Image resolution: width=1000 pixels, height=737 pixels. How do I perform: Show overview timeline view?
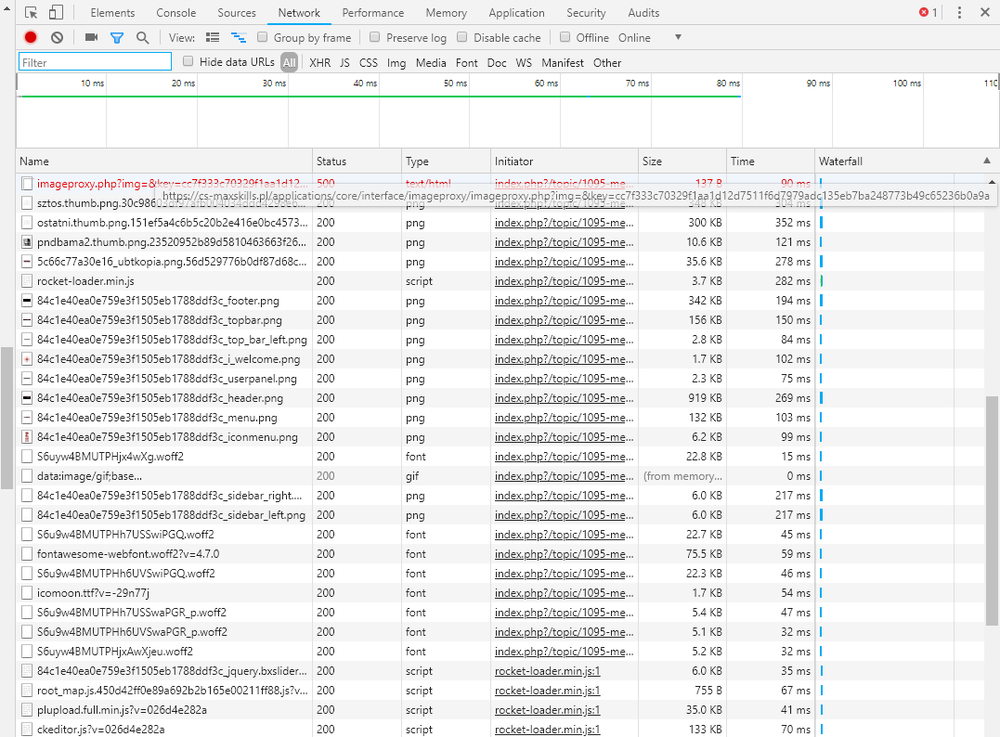click(x=238, y=36)
